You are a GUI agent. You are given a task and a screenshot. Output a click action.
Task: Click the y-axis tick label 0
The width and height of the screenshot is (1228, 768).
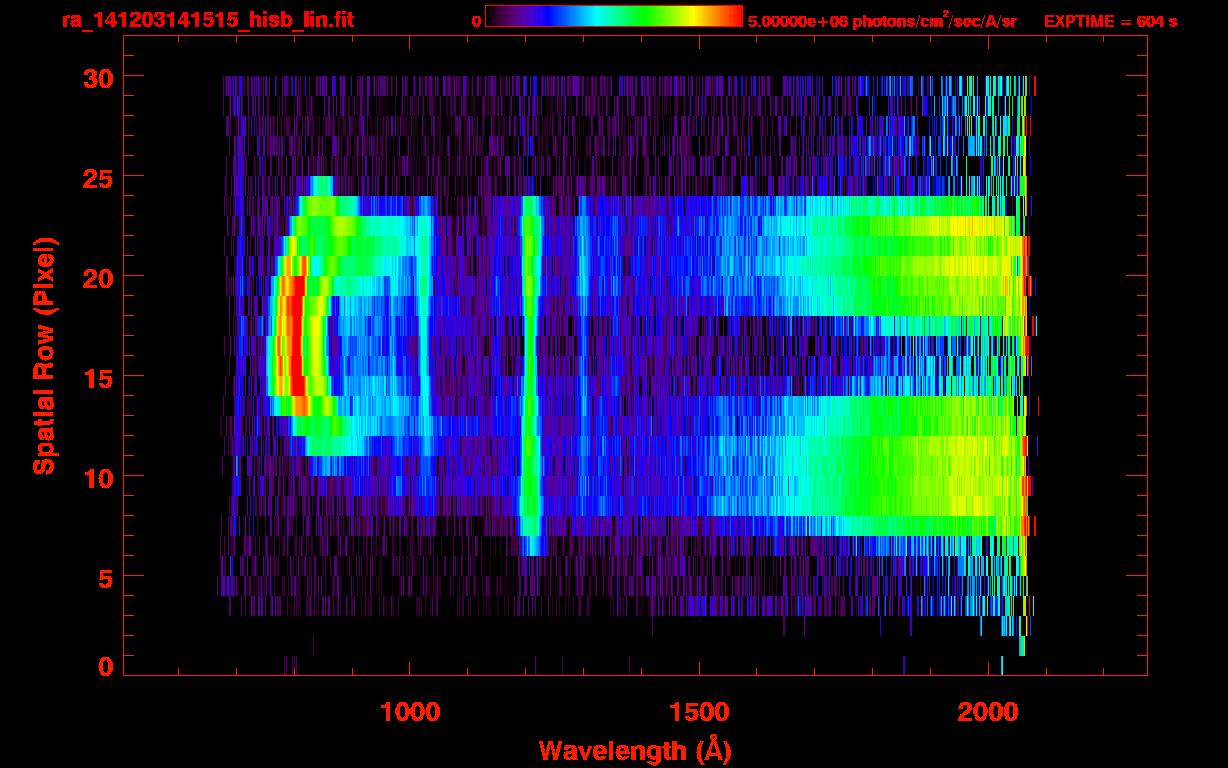pyautogui.click(x=105, y=666)
